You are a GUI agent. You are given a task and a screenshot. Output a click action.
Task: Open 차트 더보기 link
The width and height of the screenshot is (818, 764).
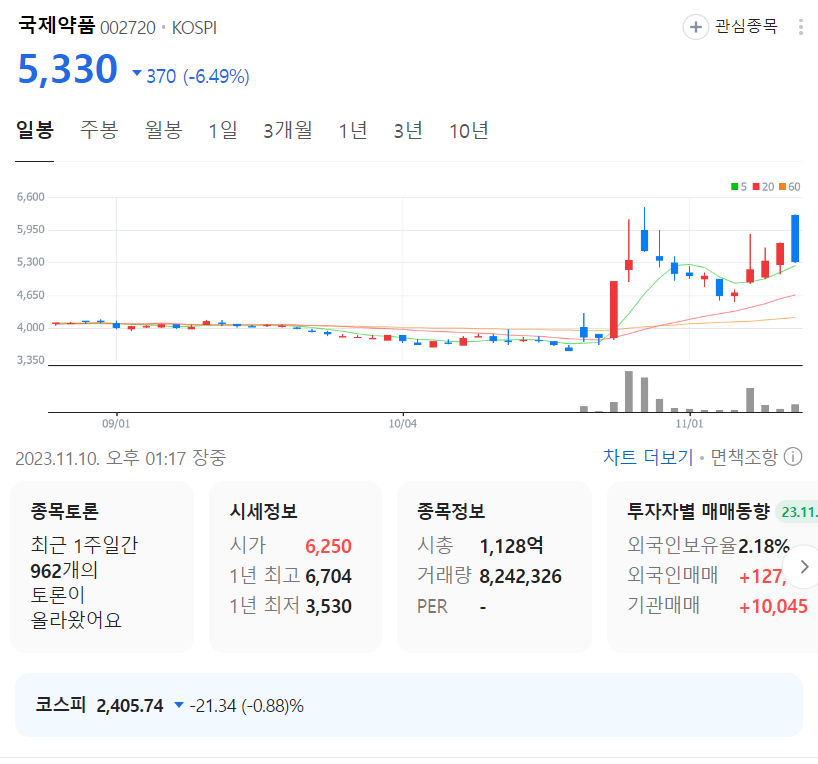(651, 456)
